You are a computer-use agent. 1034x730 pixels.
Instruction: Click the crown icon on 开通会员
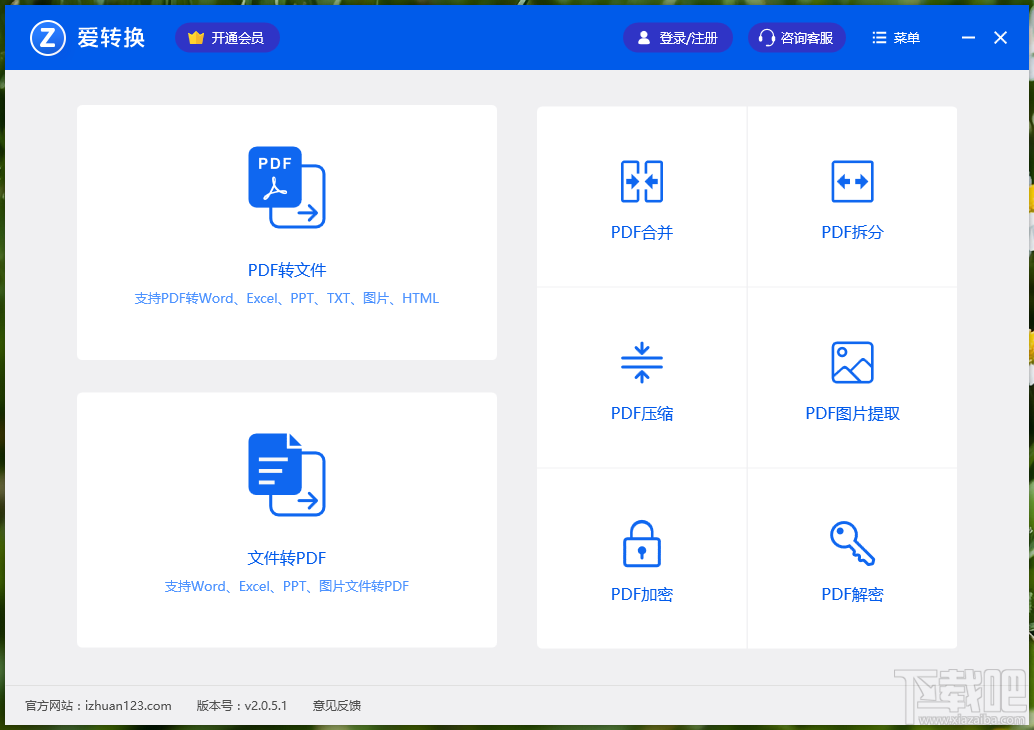pos(194,37)
